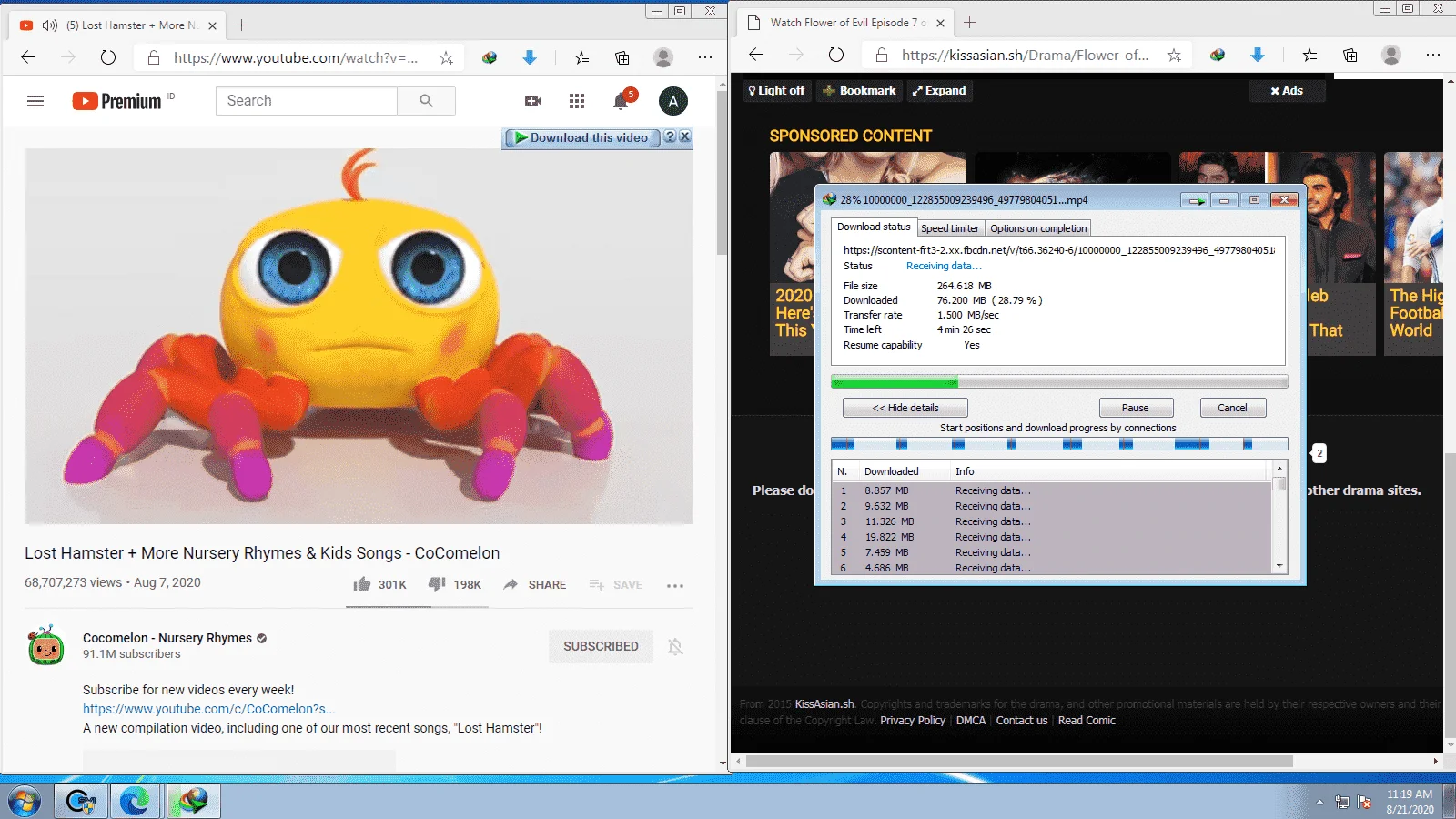The image size is (1456, 819).
Task: Open the Cocomelon YouTube channel link
Action: (208, 709)
